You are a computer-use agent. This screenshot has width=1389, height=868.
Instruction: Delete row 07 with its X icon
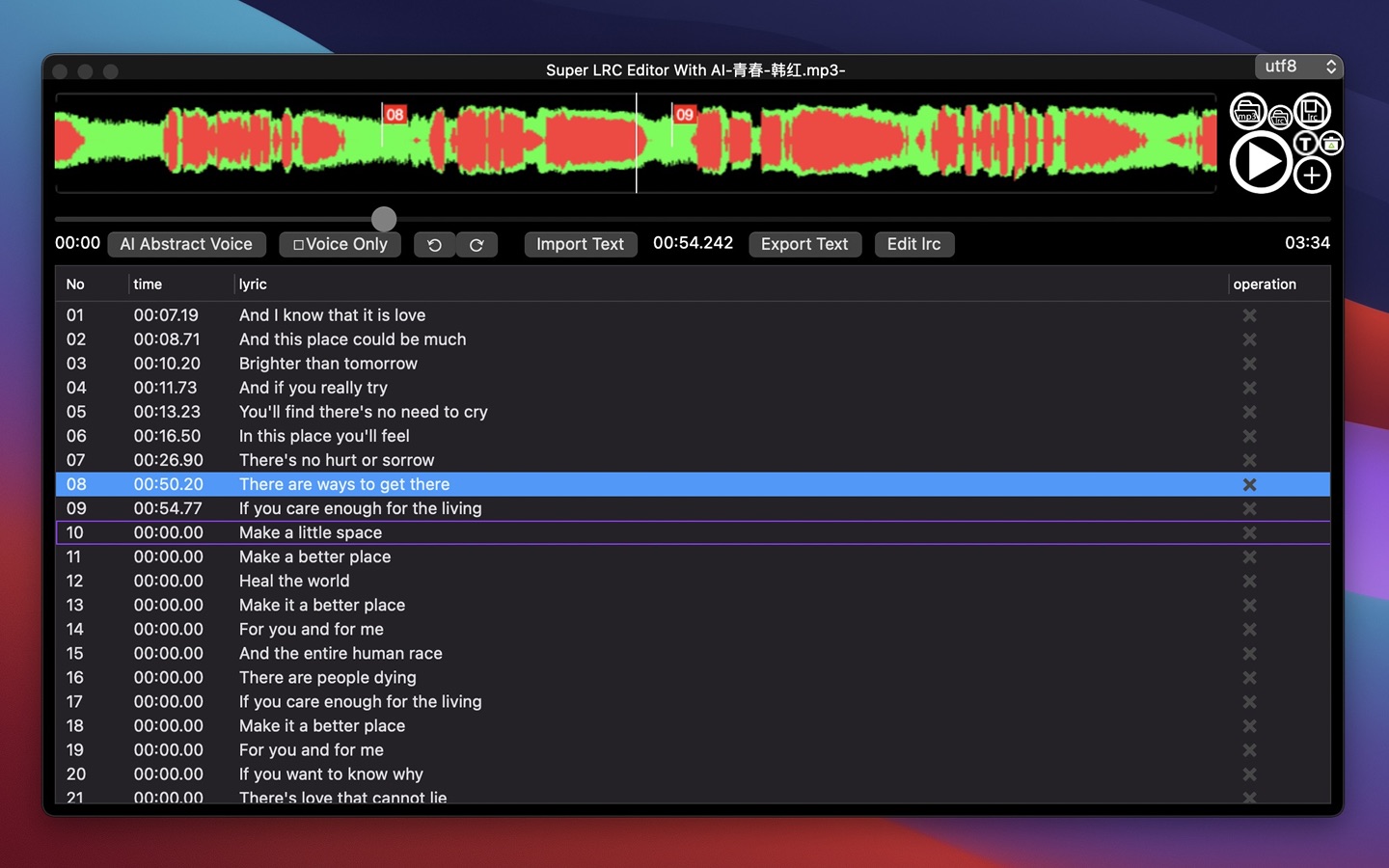coord(1249,460)
